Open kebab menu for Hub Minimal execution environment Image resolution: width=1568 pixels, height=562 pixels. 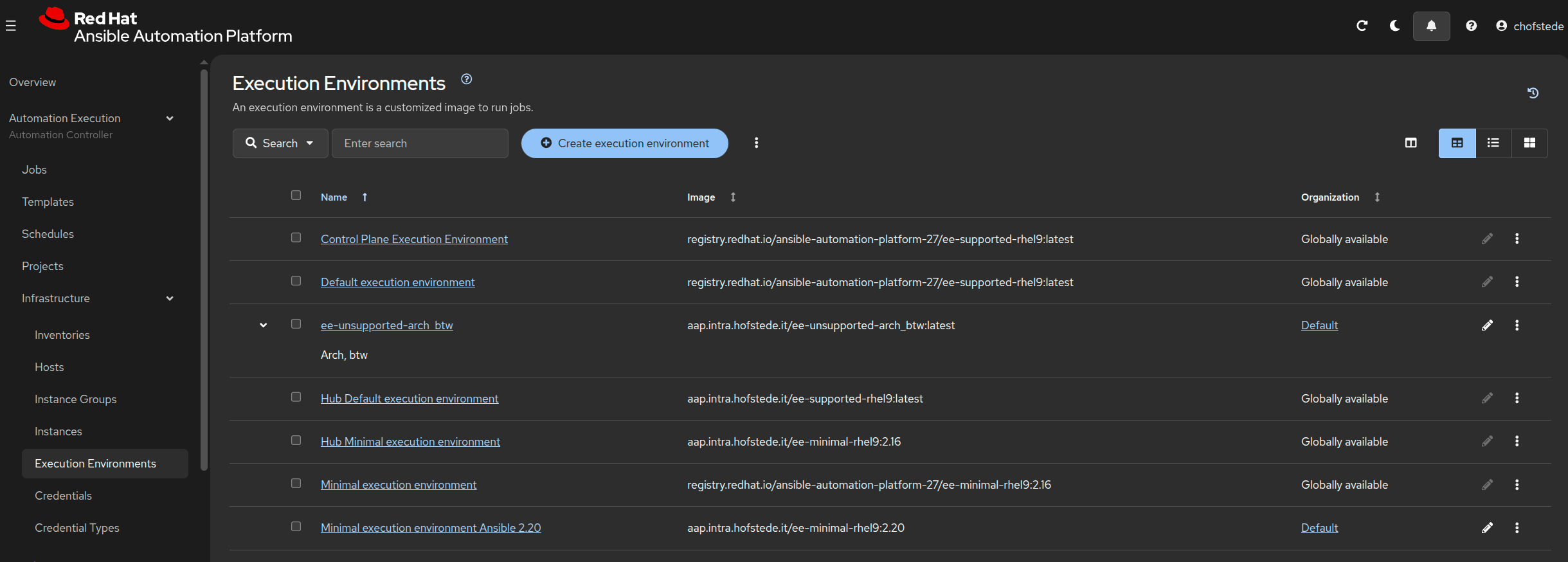(x=1517, y=441)
